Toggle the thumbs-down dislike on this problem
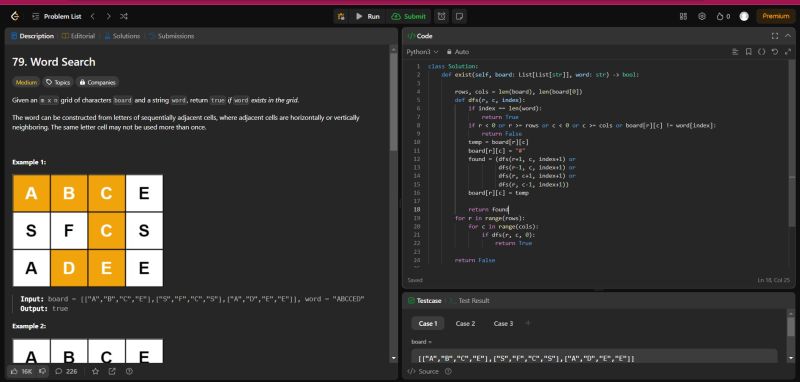 click(43, 371)
